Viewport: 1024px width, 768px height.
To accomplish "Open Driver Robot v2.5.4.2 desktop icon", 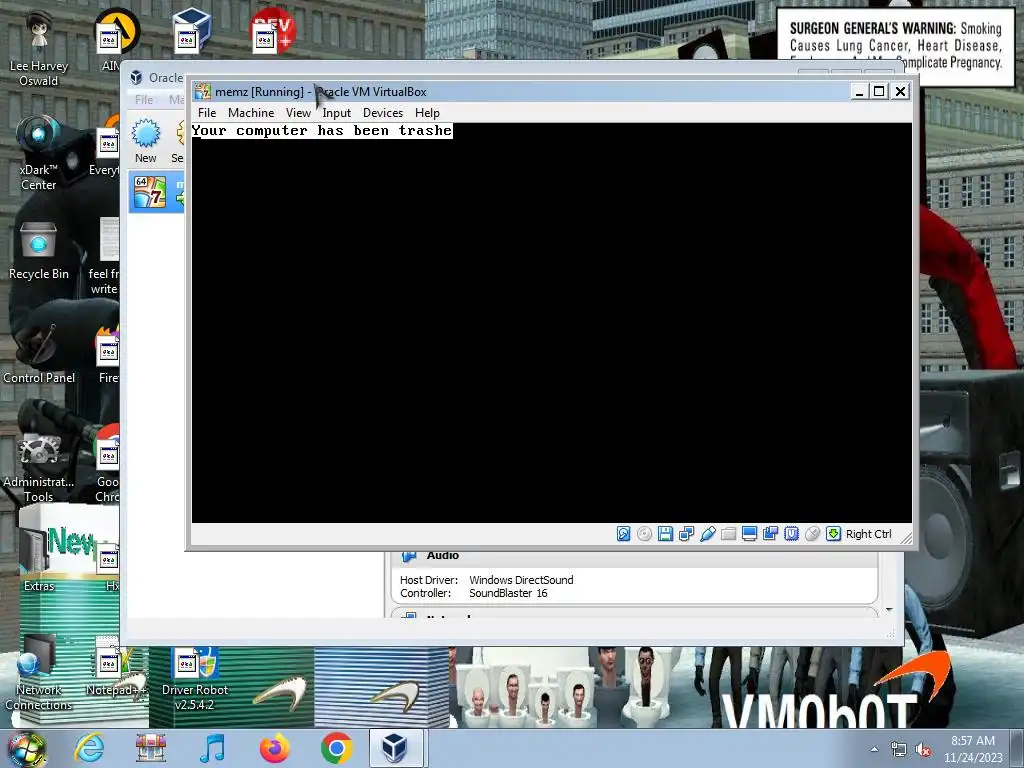I will pos(195,678).
